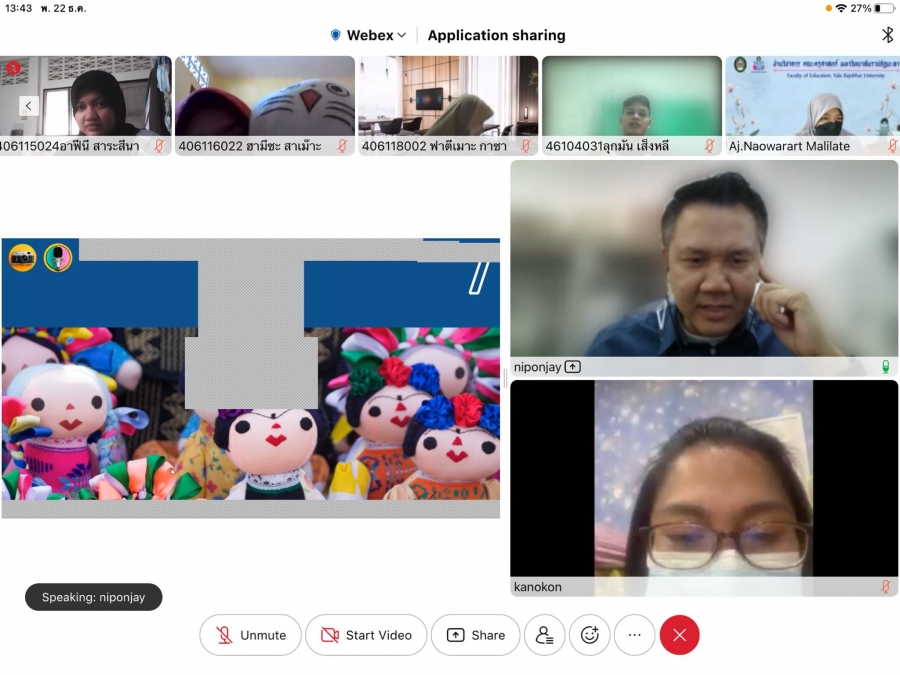Viewport: 900px width, 675px height.
Task: Click the Speaking: niponjay indicator
Action: (93, 597)
